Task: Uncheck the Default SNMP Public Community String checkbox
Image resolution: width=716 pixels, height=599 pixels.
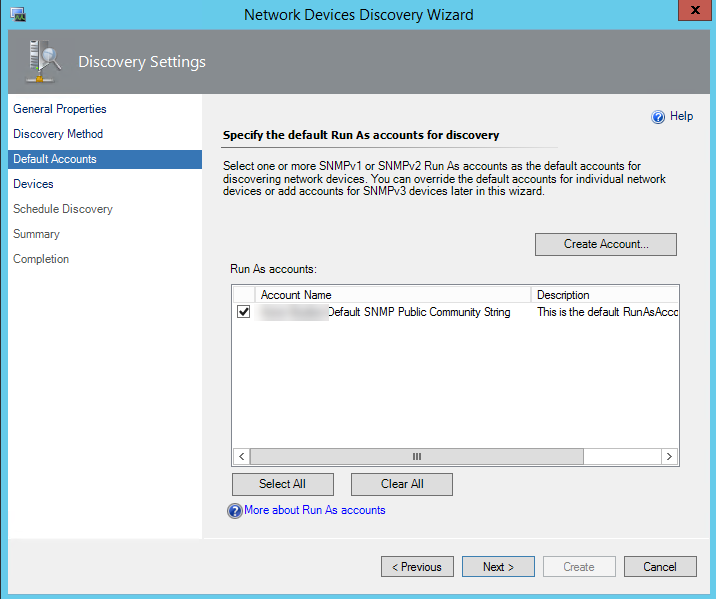Action: pyautogui.click(x=244, y=312)
